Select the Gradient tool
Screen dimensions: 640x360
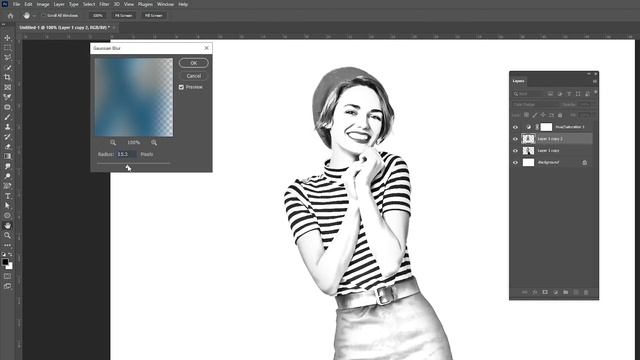click(7, 156)
